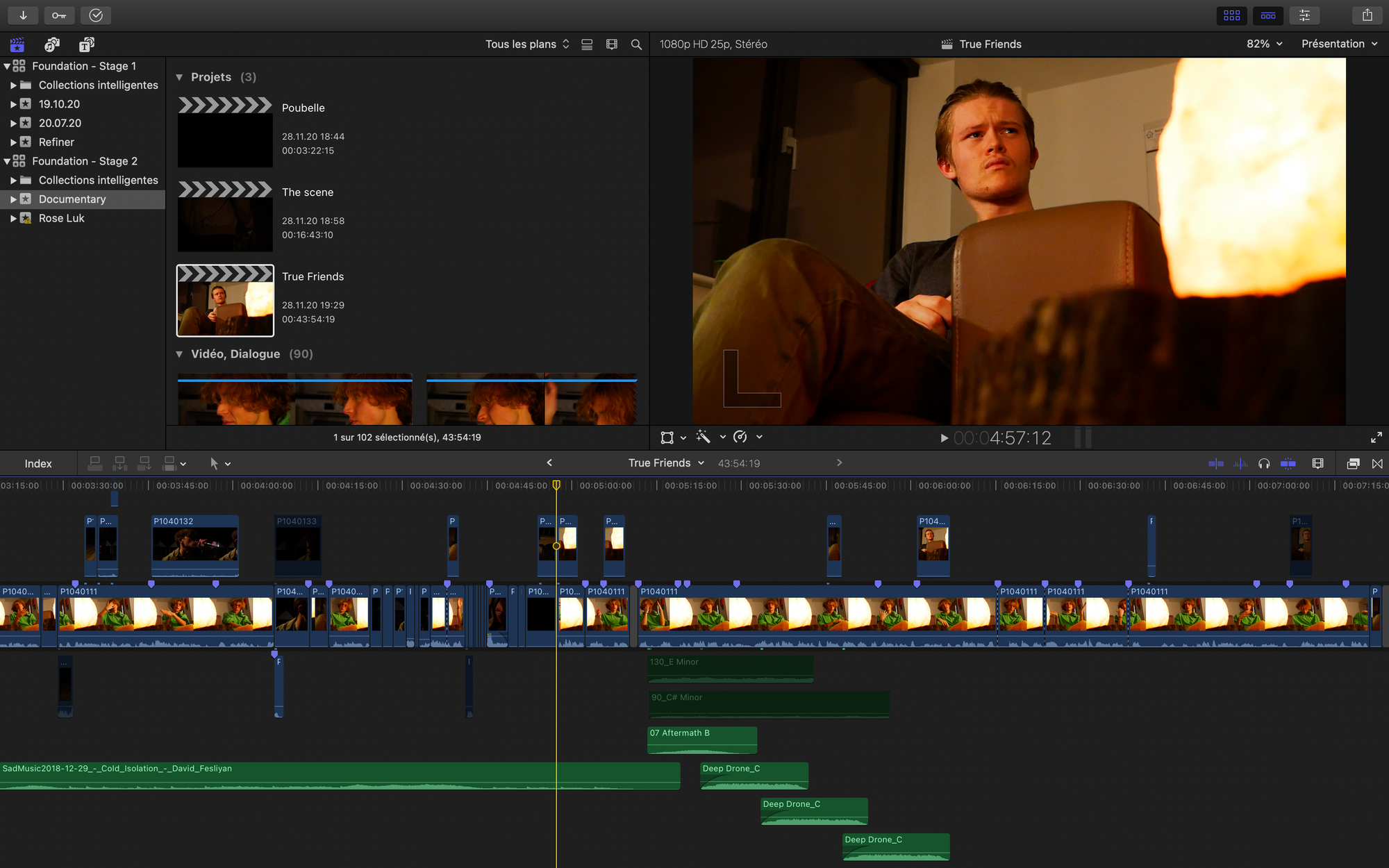This screenshot has height=868, width=1389.
Task: Select the 07 Aftermath B audio clip
Action: pos(702,740)
